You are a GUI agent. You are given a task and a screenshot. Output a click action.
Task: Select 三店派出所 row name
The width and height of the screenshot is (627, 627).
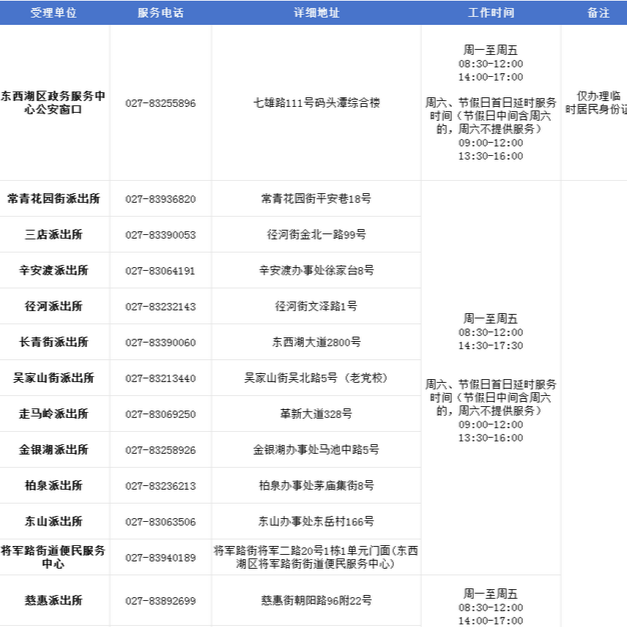pos(54,234)
